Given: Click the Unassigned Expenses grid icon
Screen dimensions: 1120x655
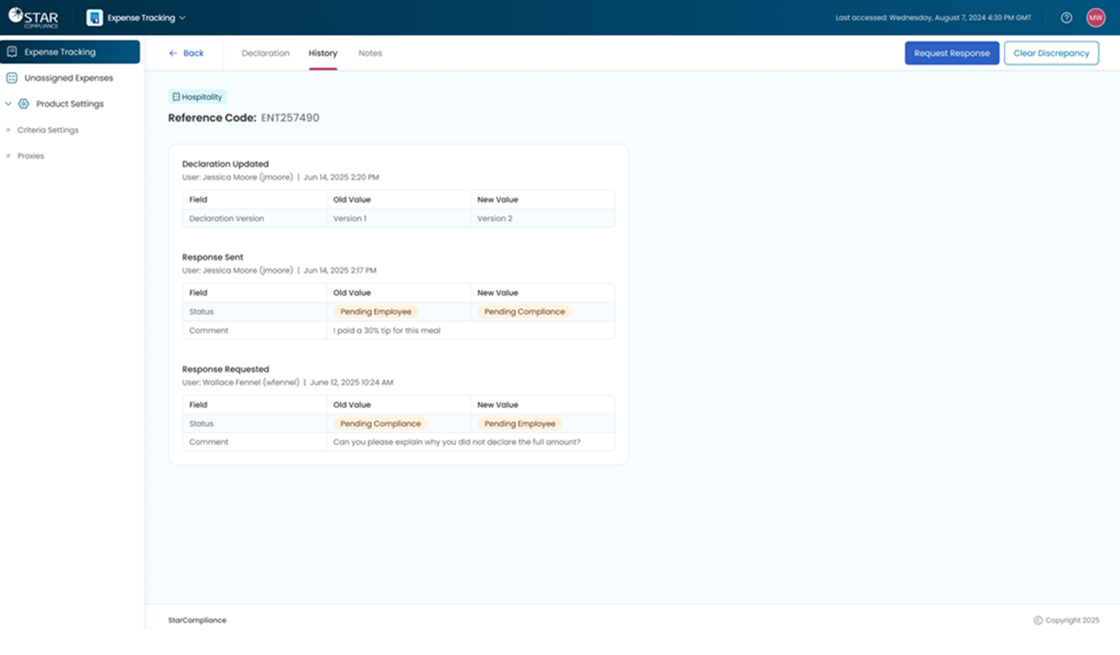Looking at the screenshot, I should (13, 77).
